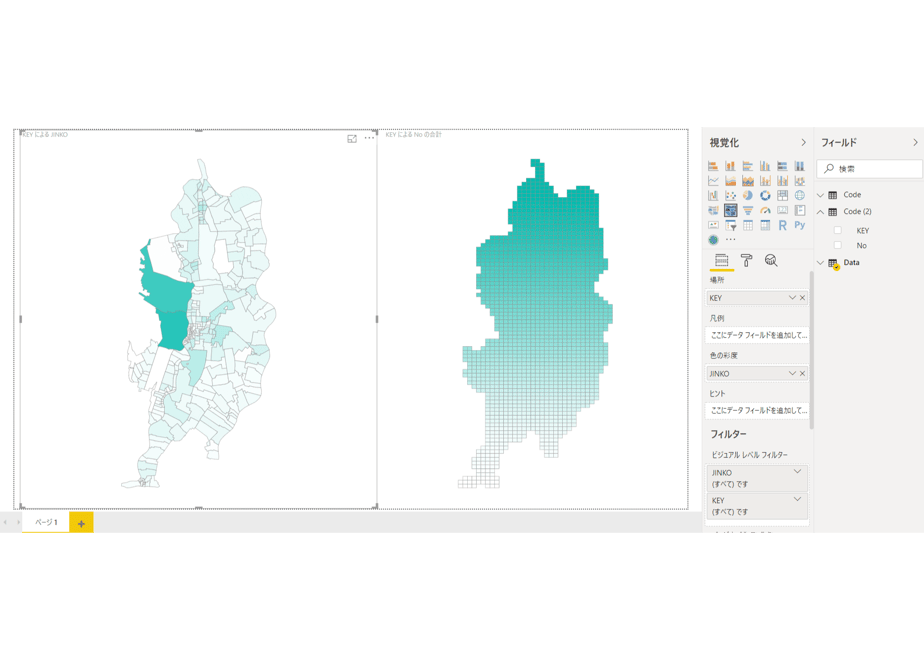This screenshot has width=924, height=660.
Task: Select the donut chart visual
Action: 765,195
